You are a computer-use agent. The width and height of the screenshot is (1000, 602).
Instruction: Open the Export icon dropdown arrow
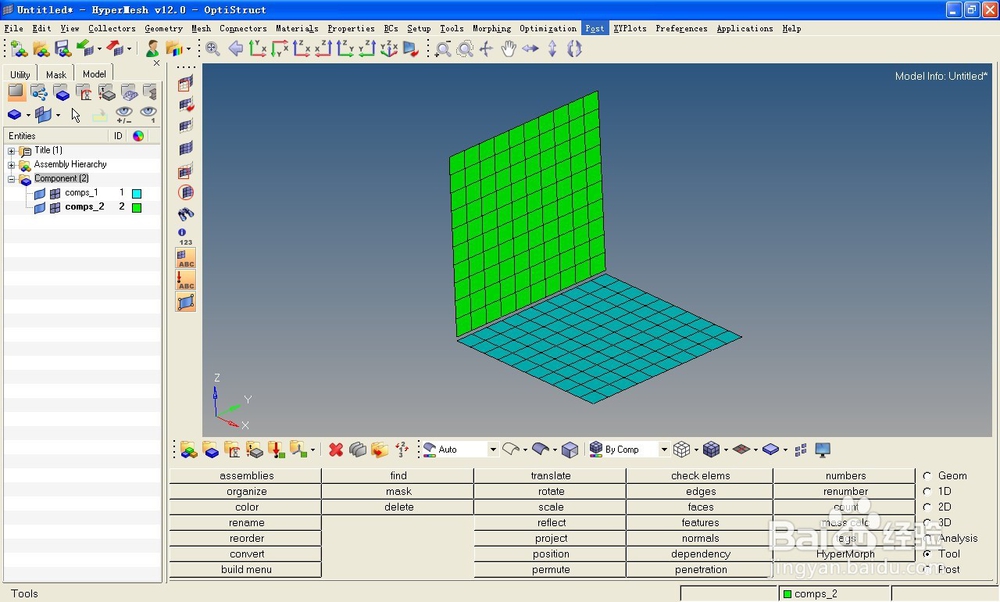129,49
